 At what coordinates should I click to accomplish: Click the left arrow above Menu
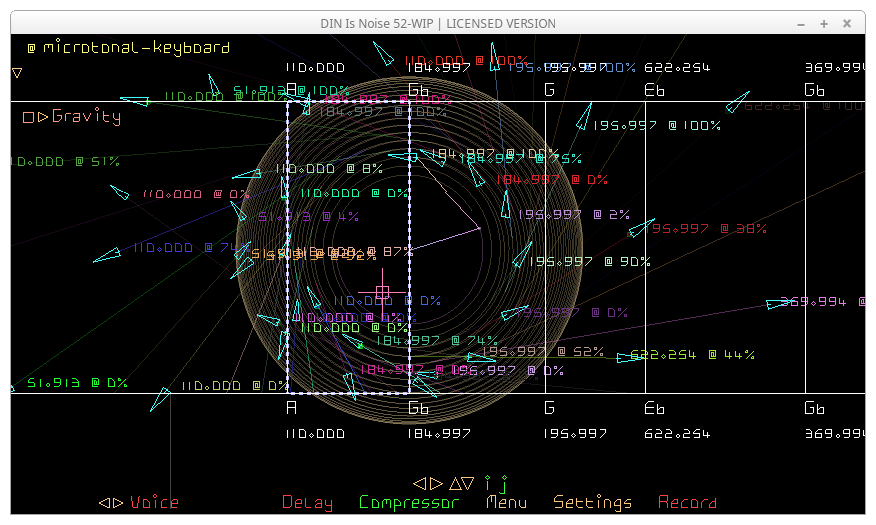tap(420, 483)
